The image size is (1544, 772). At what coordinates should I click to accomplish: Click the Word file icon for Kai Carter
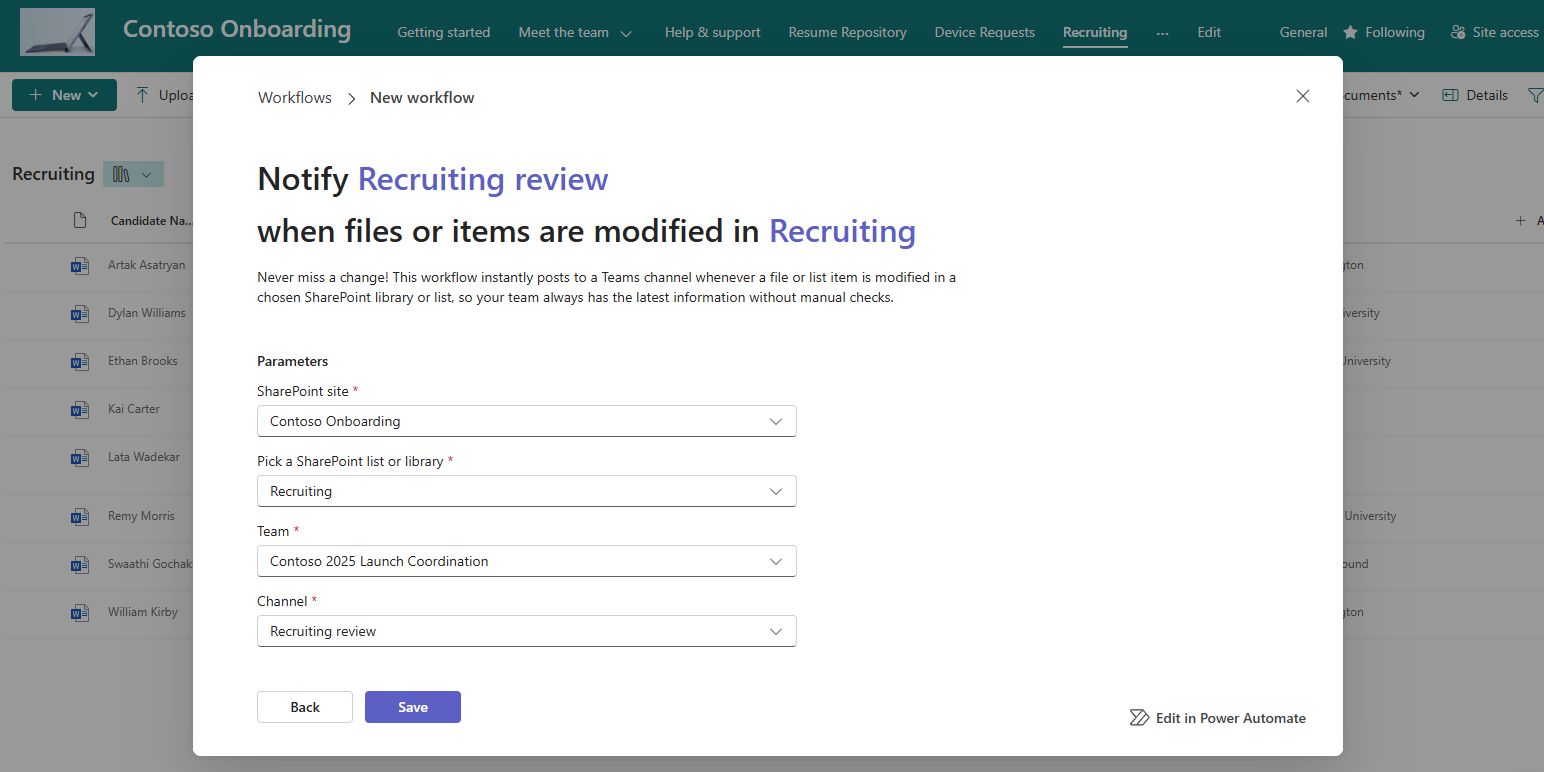tap(80, 410)
